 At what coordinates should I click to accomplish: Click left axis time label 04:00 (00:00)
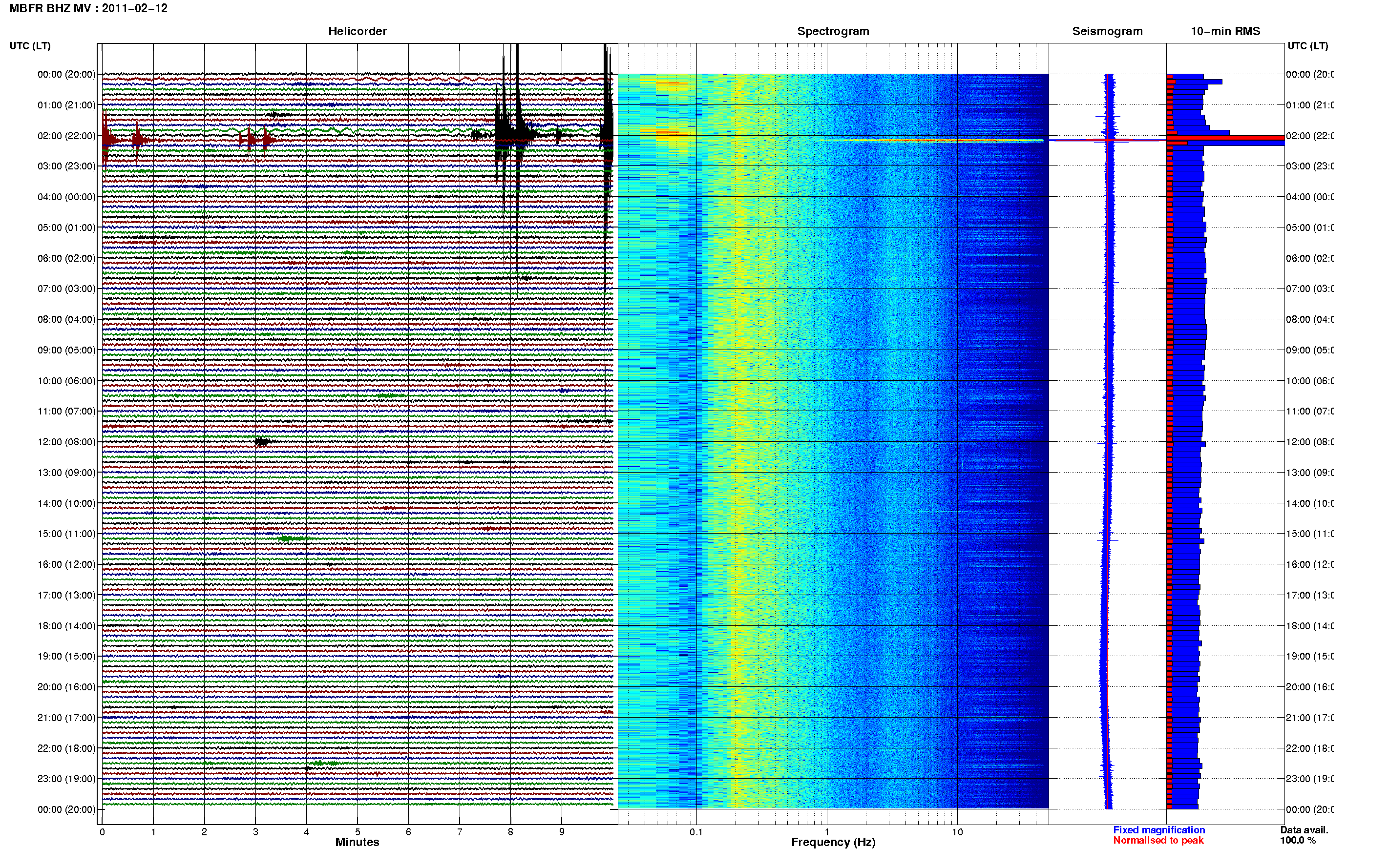point(66,197)
